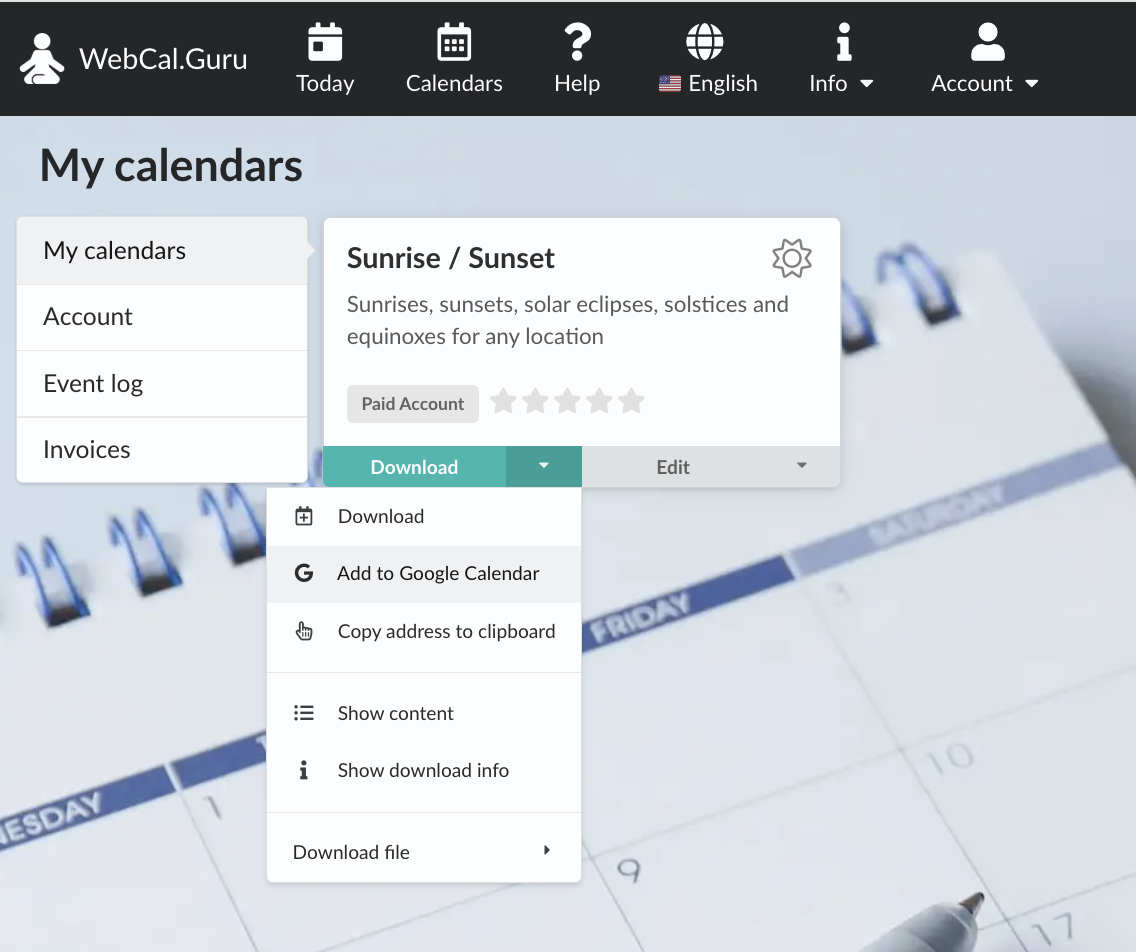The width and height of the screenshot is (1136, 952).
Task: Select Event log in the sidebar
Action: pyautogui.click(x=94, y=383)
